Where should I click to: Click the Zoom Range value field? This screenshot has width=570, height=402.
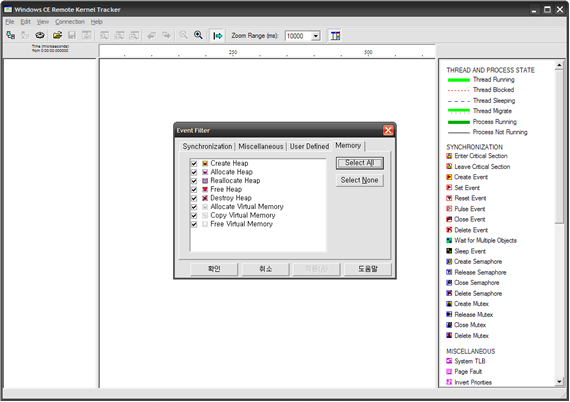pyautogui.click(x=298, y=36)
